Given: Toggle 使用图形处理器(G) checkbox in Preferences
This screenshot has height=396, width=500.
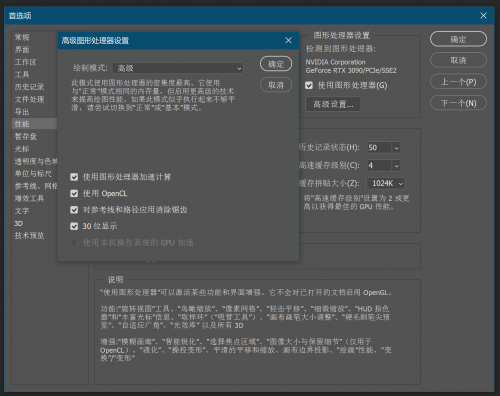Looking at the screenshot, I should [309, 86].
